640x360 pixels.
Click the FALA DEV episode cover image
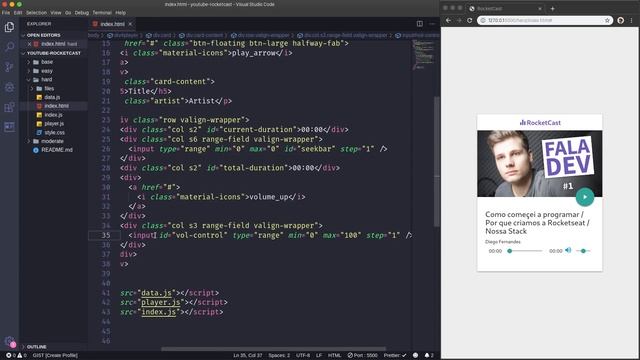coord(540,164)
